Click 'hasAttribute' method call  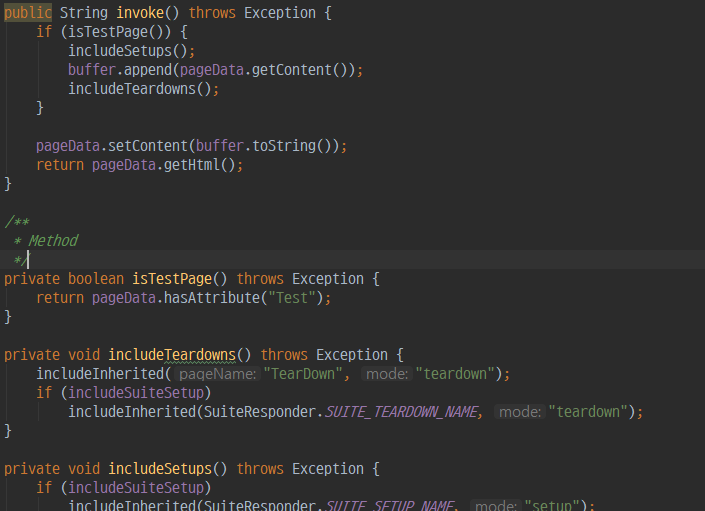(x=211, y=298)
